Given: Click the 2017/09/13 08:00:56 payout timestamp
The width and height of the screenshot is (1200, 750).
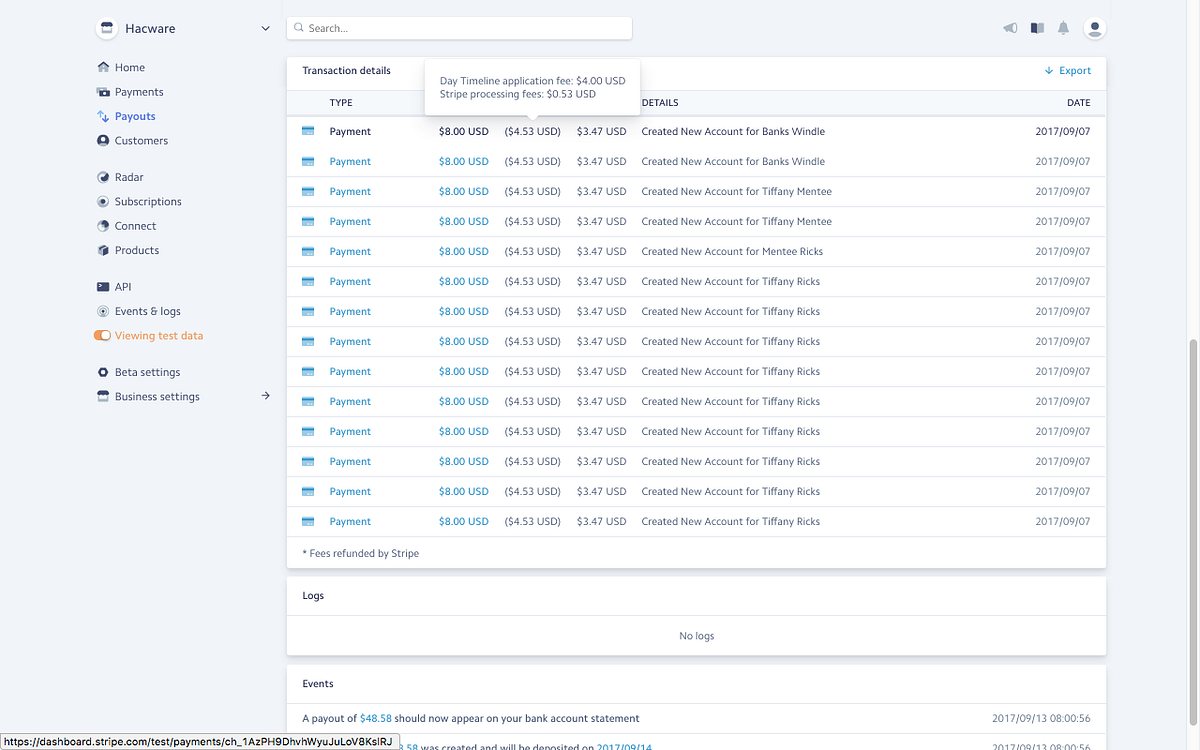Looking at the screenshot, I should tap(1041, 718).
